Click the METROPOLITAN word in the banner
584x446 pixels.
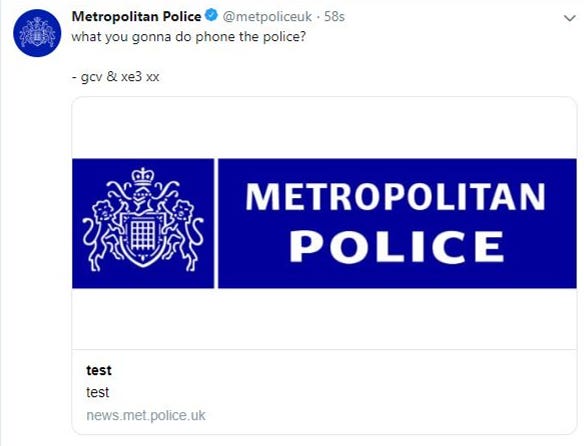point(396,197)
